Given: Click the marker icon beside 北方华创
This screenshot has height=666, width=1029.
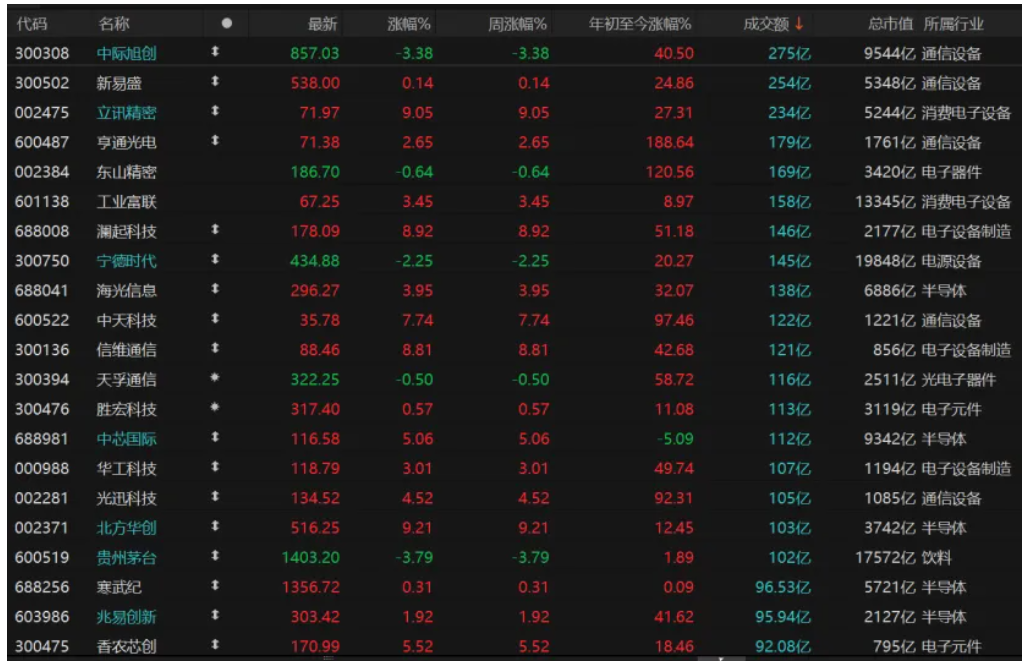Looking at the screenshot, I should (214, 528).
